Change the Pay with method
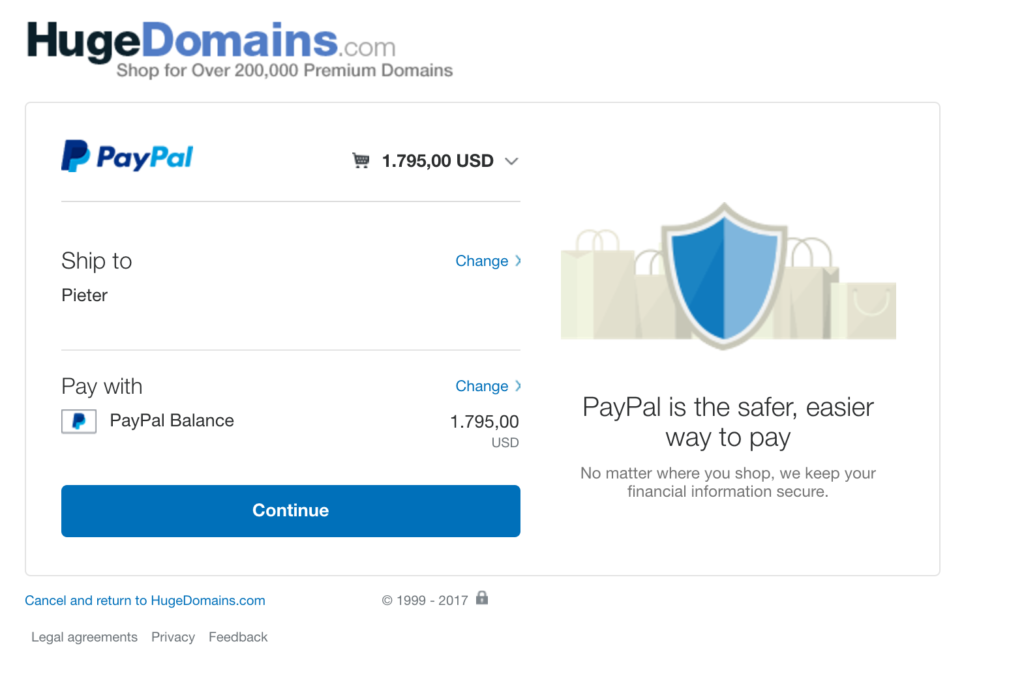 coord(481,386)
